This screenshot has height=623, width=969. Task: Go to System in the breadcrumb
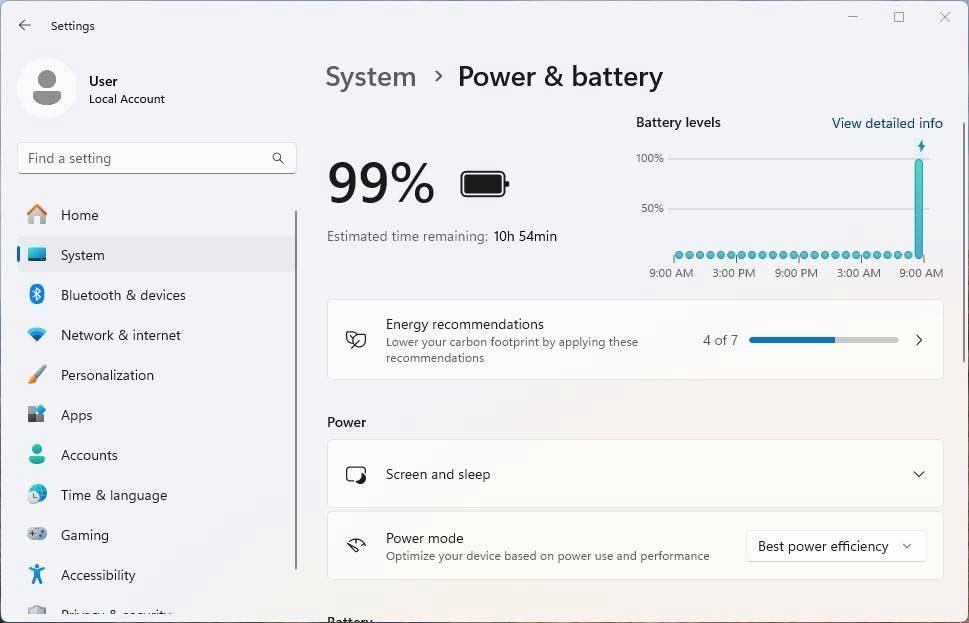(x=370, y=77)
